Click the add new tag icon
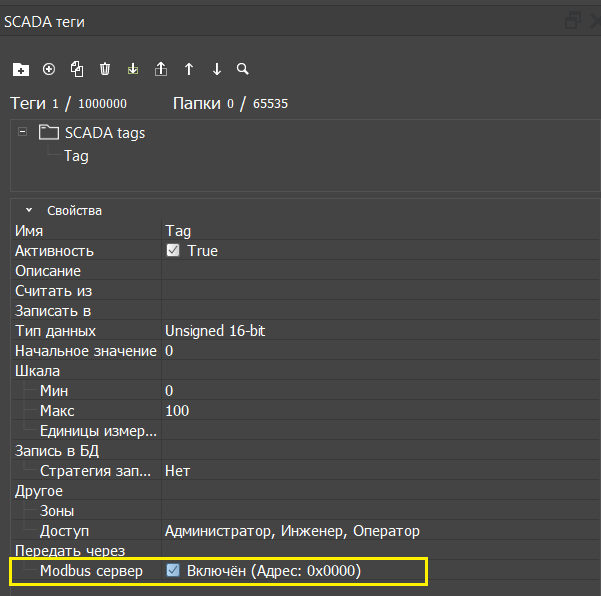The image size is (601, 596). (x=49, y=69)
